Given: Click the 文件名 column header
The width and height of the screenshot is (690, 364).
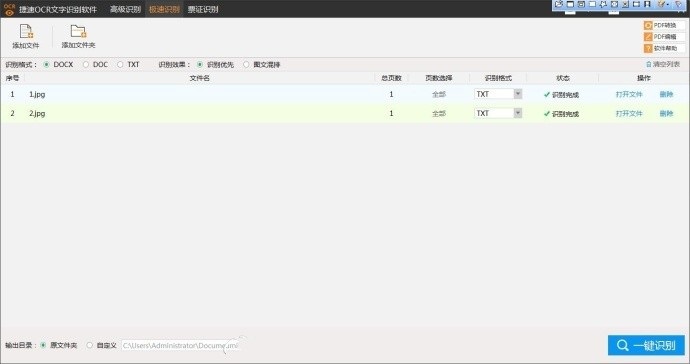Looking at the screenshot, I should pyautogui.click(x=199, y=78).
